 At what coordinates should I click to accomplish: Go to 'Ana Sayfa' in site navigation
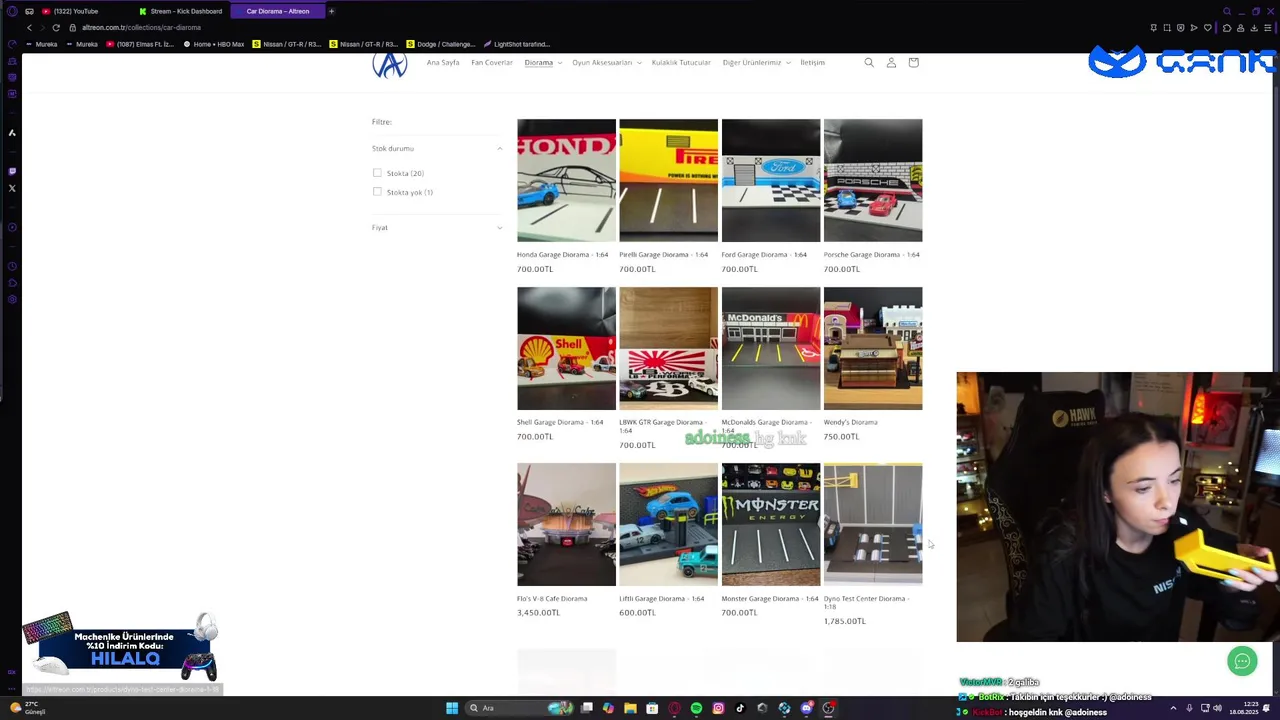[x=443, y=63]
